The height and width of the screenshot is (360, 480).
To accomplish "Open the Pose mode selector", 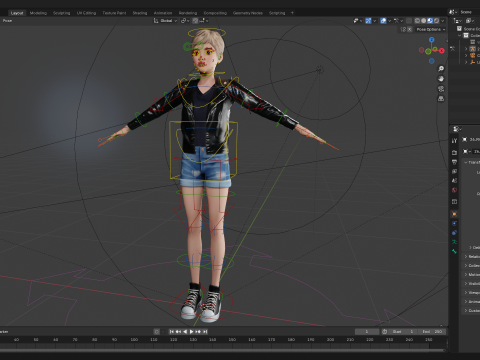I will coord(7,21).
